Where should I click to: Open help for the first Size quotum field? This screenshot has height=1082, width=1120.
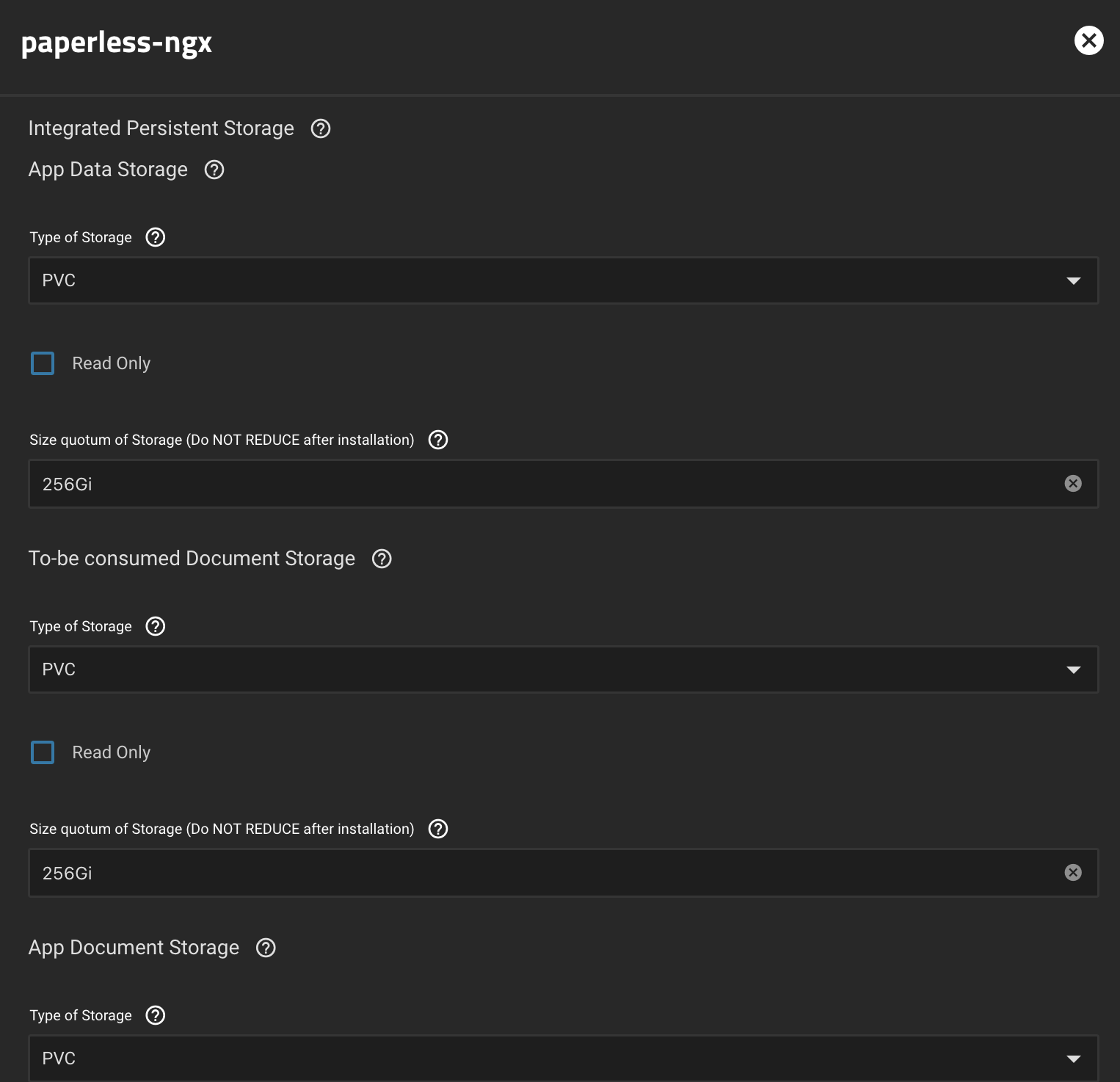pos(437,440)
